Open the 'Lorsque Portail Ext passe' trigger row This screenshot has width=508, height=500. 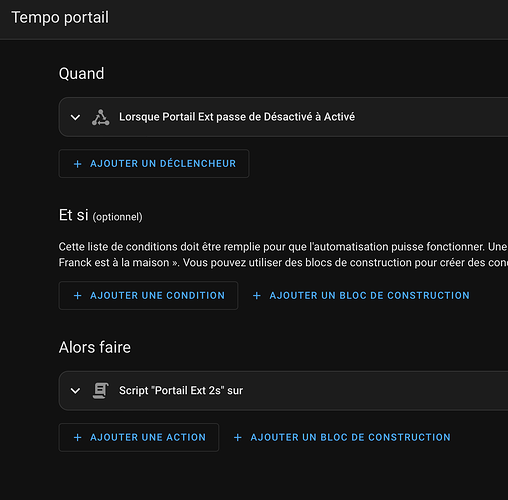[283, 117]
